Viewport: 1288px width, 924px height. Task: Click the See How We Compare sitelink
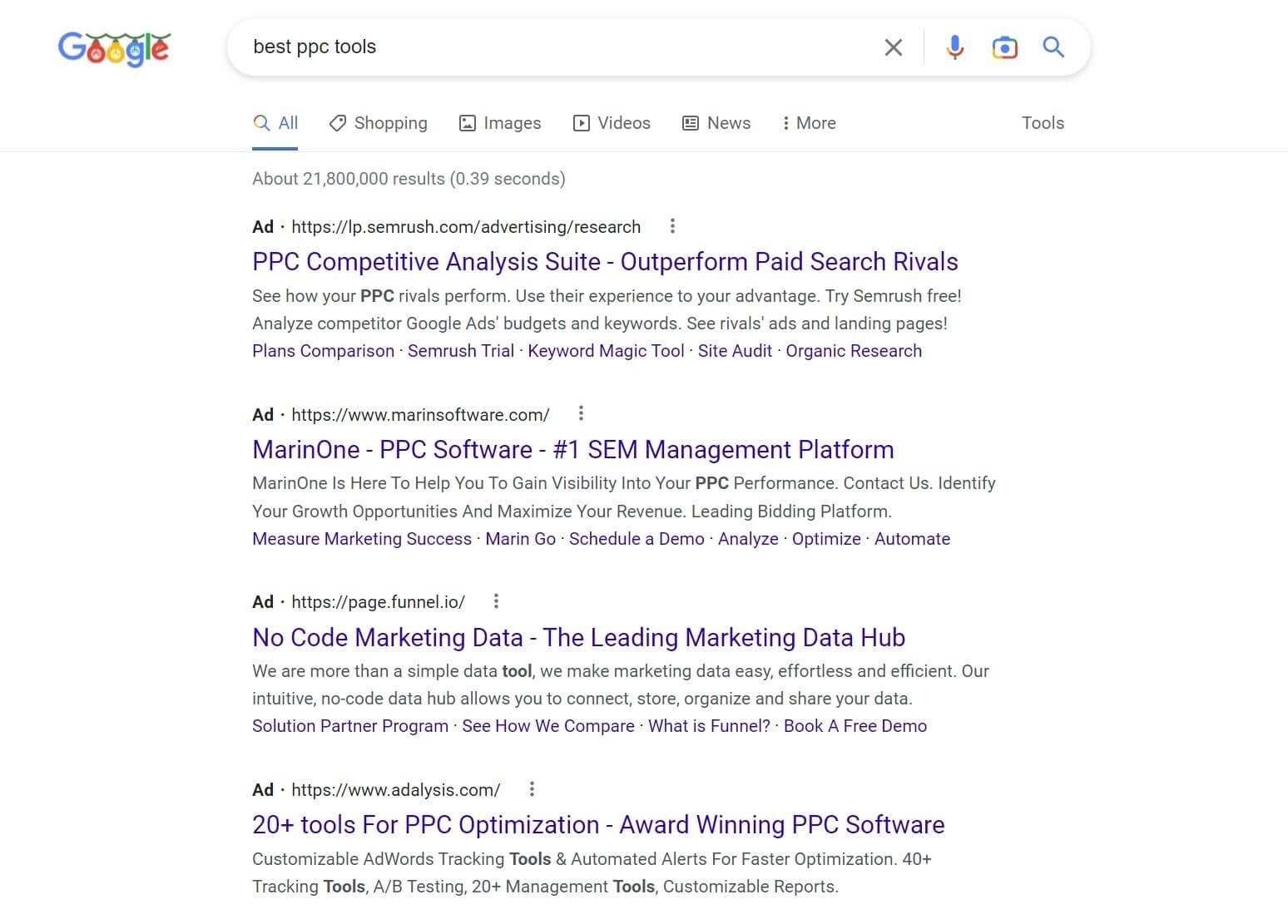548,726
